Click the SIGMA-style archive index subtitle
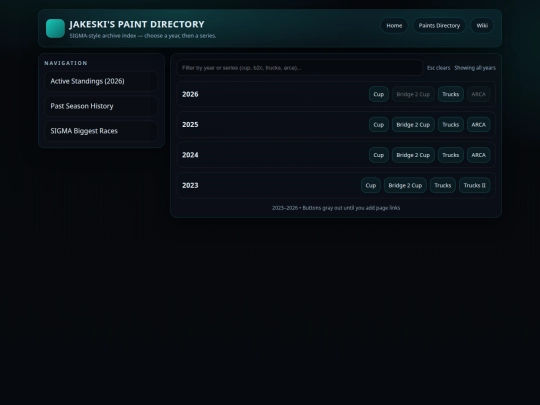The width and height of the screenshot is (540, 405). (143, 36)
